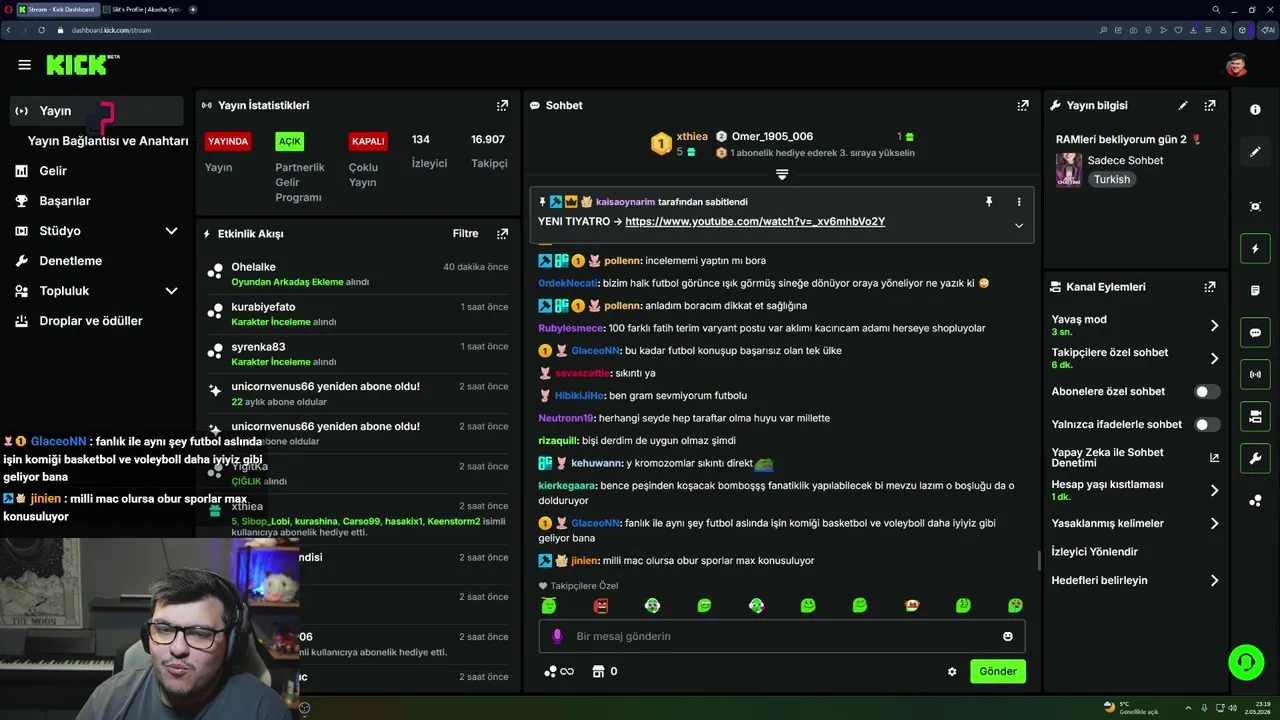This screenshot has height=720, width=1280.
Task: Click the Gönder send button
Action: coord(998,672)
